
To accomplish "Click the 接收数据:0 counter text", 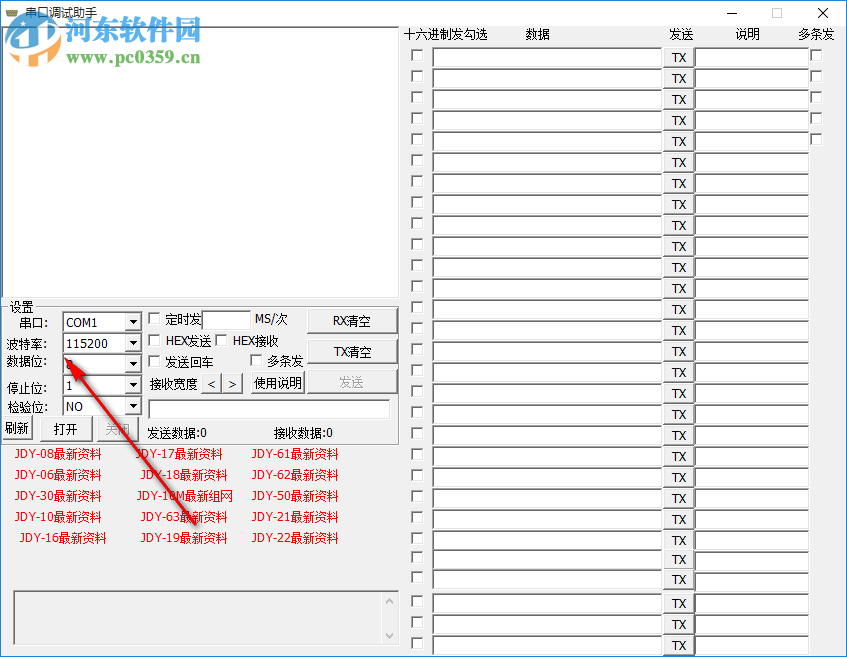I will click(303, 433).
